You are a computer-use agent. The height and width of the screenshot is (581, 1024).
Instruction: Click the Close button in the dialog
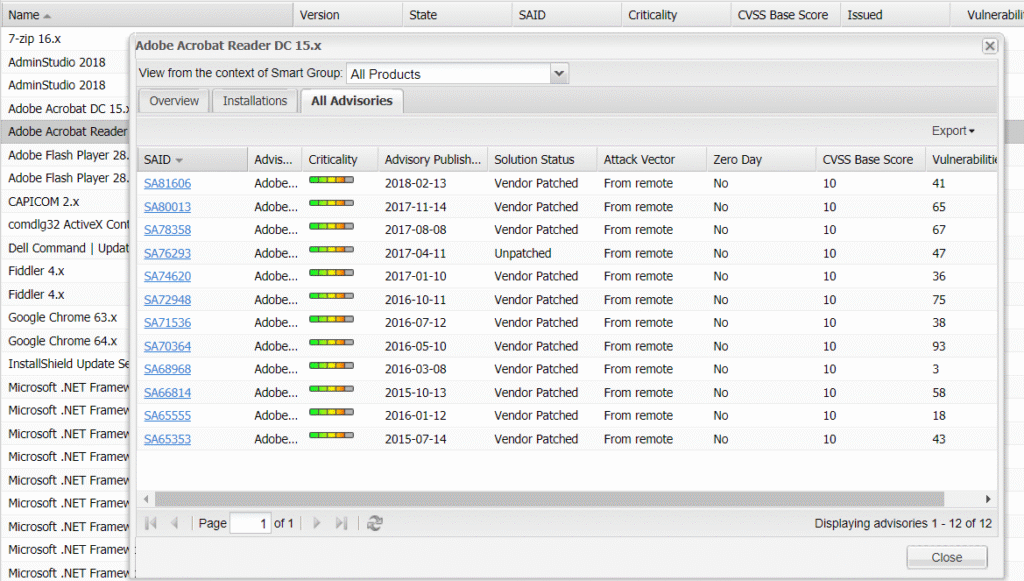pyautogui.click(x=947, y=557)
